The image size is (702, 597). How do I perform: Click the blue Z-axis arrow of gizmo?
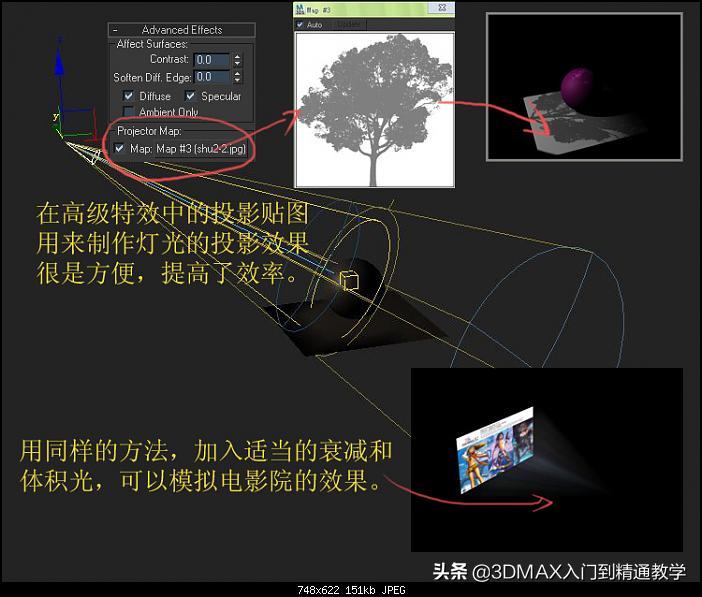click(59, 63)
